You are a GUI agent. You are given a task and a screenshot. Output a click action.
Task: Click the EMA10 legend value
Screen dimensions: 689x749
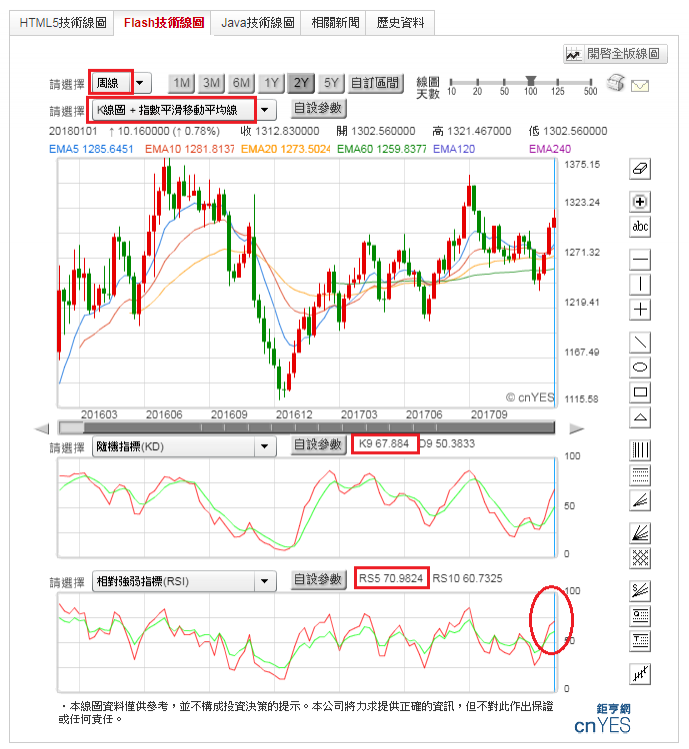(x=190, y=149)
